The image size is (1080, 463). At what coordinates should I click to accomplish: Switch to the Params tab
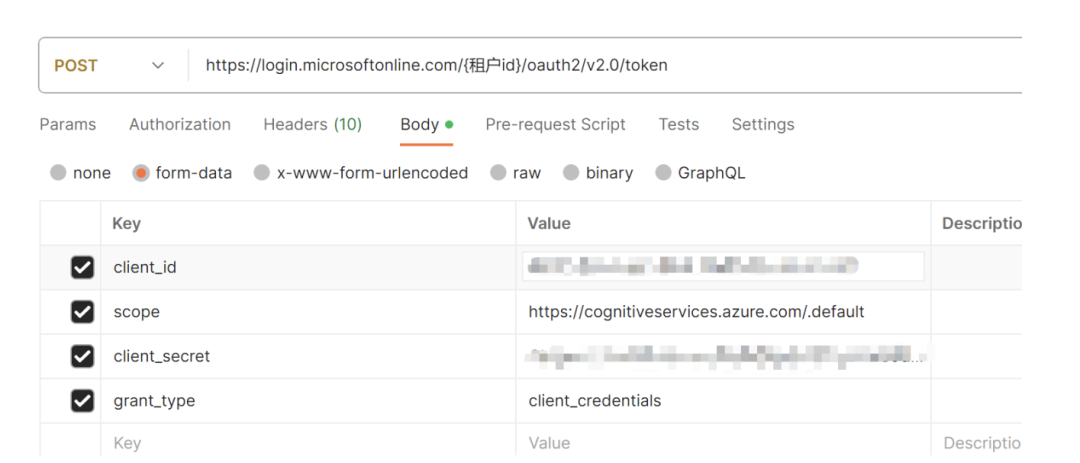pyautogui.click(x=68, y=125)
